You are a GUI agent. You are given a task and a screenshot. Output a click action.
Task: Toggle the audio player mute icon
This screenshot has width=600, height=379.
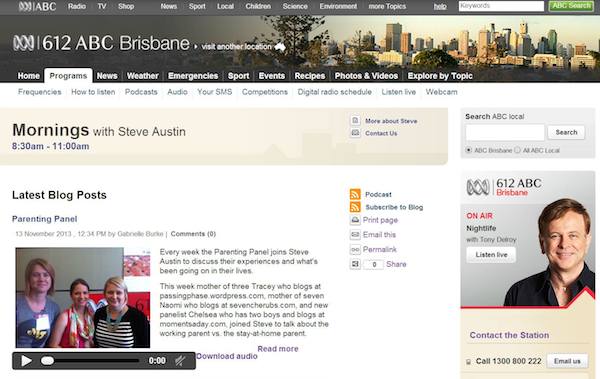coord(180,361)
